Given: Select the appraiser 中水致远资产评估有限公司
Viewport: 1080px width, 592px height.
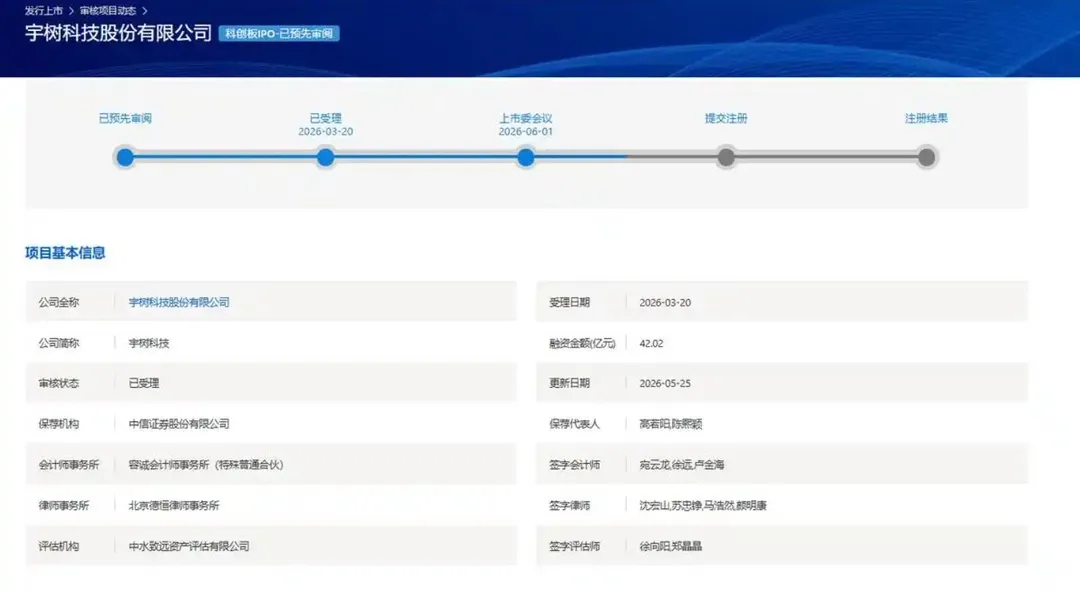Looking at the screenshot, I should point(189,546).
